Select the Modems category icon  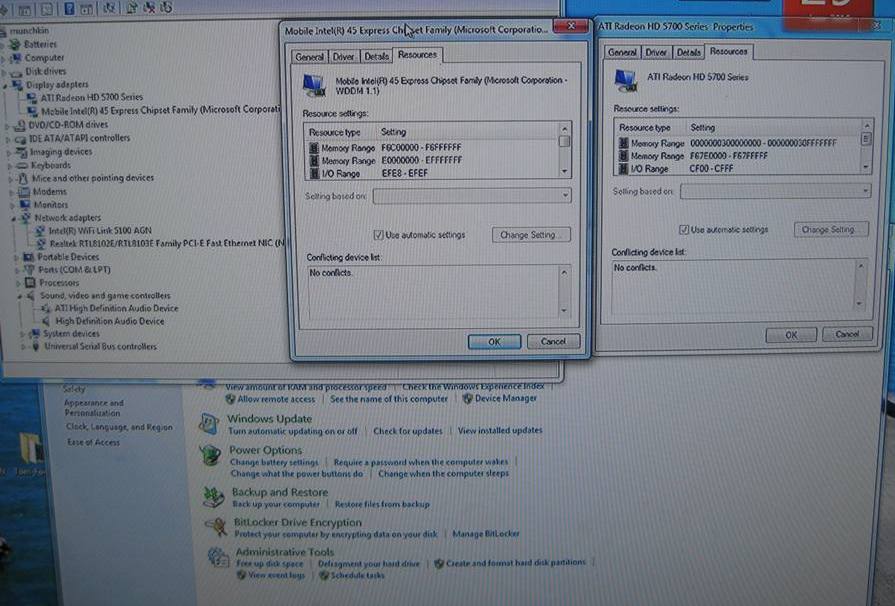pos(23,192)
